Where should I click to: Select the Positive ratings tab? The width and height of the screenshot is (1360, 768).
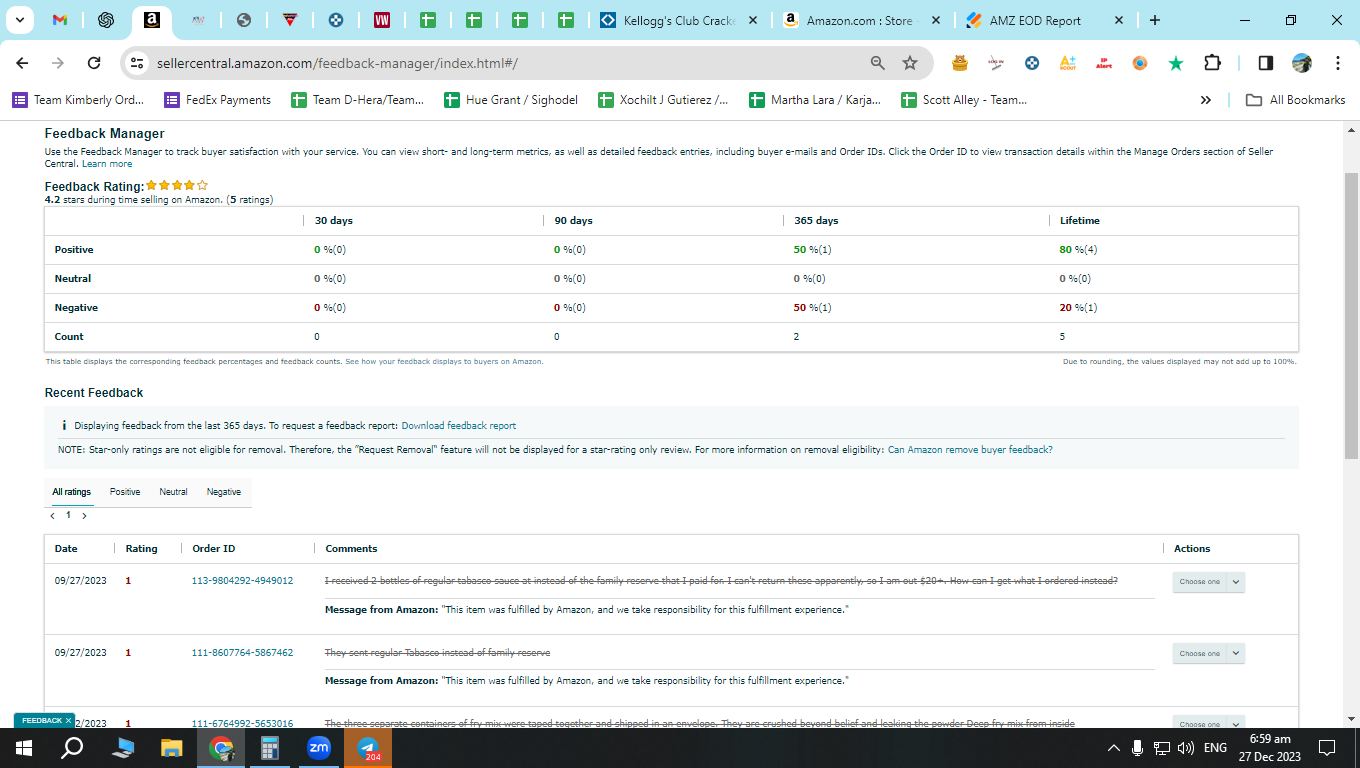(125, 492)
